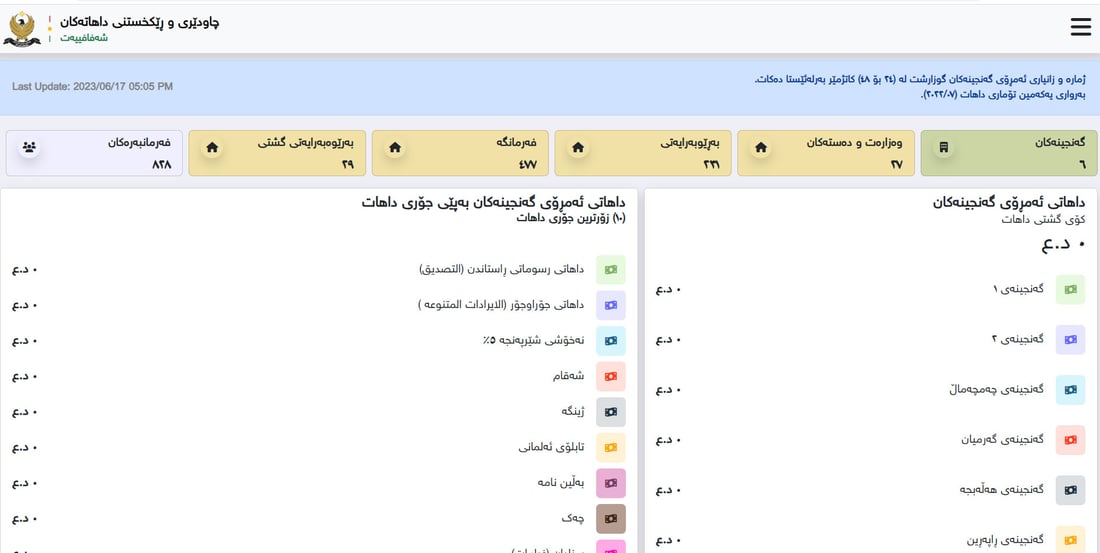Image resolution: width=1100 pixels, height=553 pixels.
Task: Click gray money icon for گەنجینەی هەڵەبجە
Action: tap(1071, 490)
